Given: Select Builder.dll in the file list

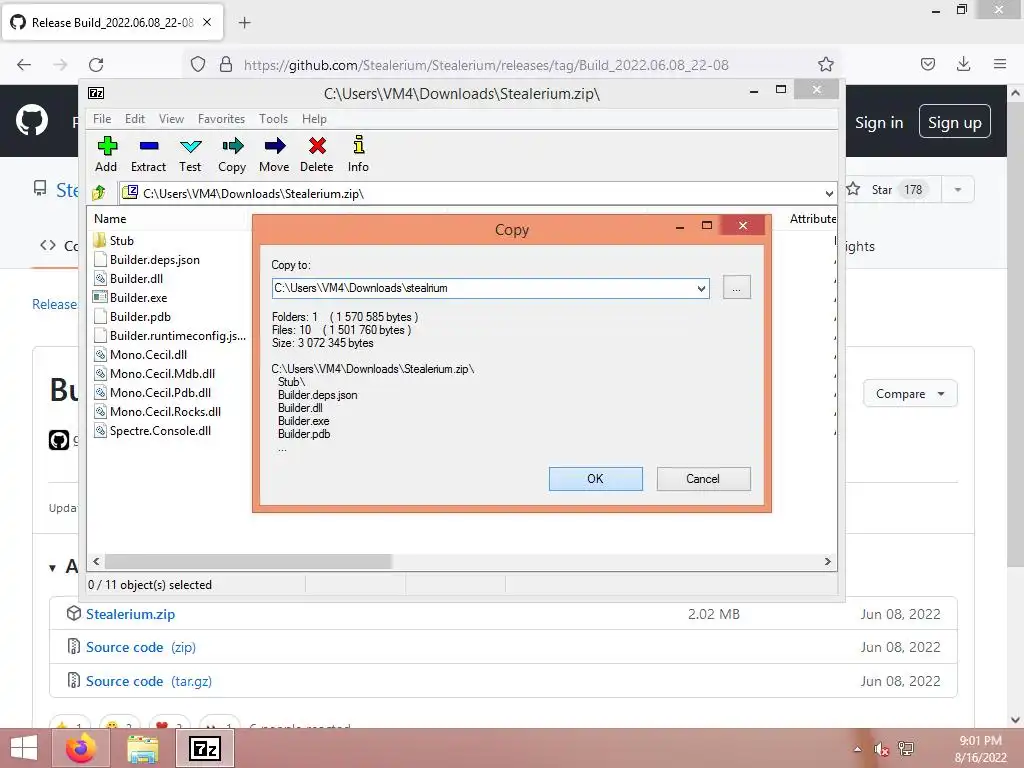Looking at the screenshot, I should (x=136, y=278).
